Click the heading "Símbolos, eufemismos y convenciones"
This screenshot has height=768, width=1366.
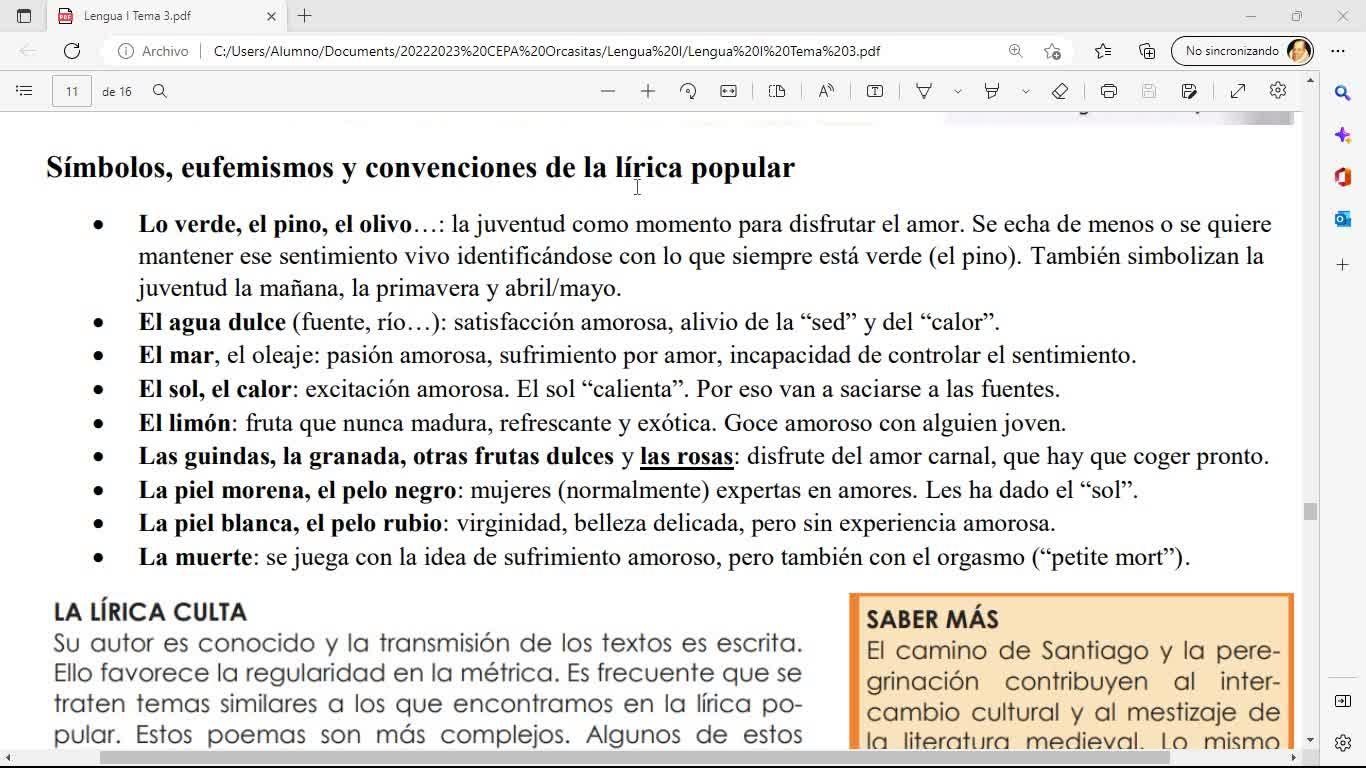pyautogui.click(x=292, y=168)
